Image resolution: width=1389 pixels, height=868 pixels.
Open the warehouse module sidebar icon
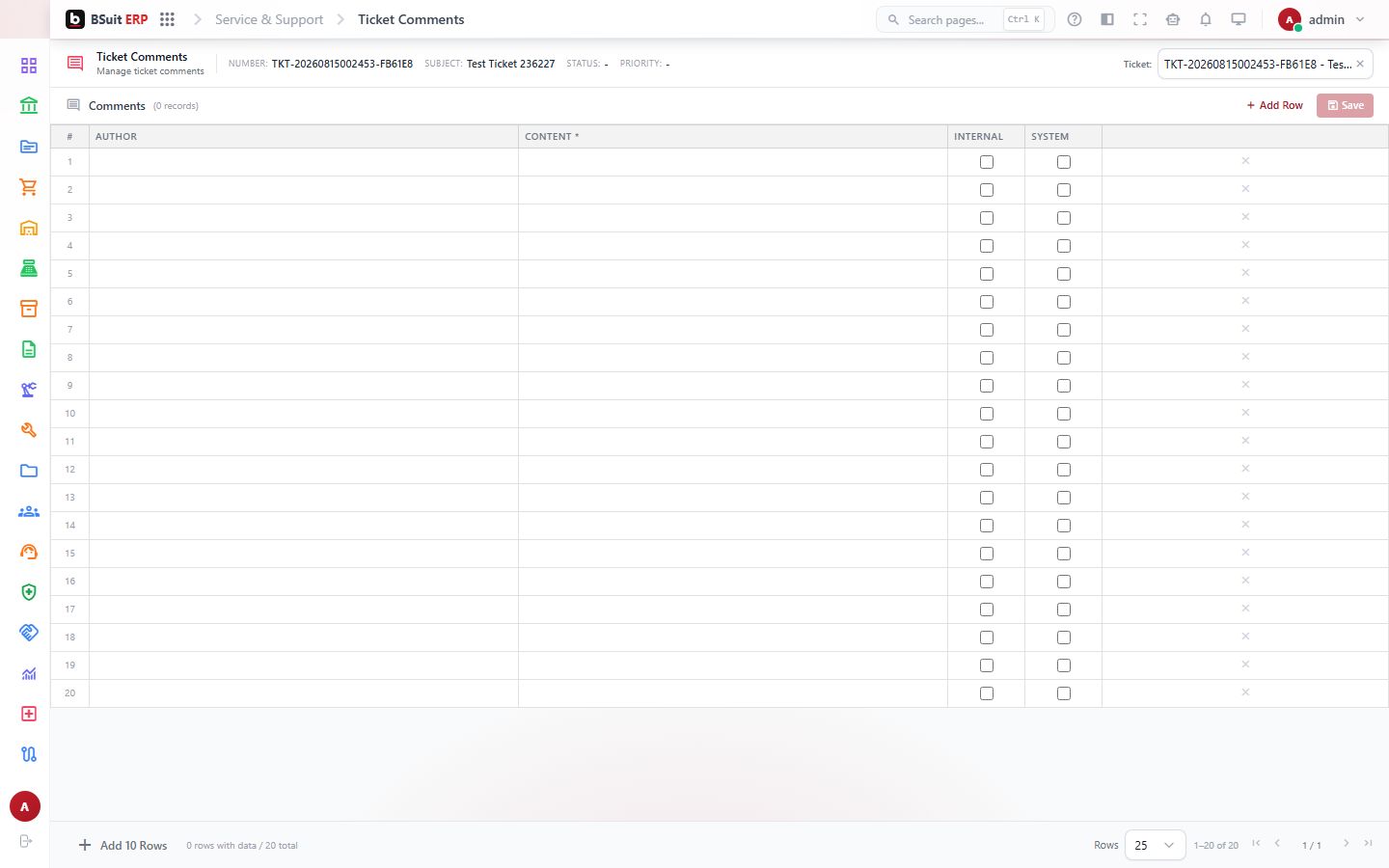29,228
